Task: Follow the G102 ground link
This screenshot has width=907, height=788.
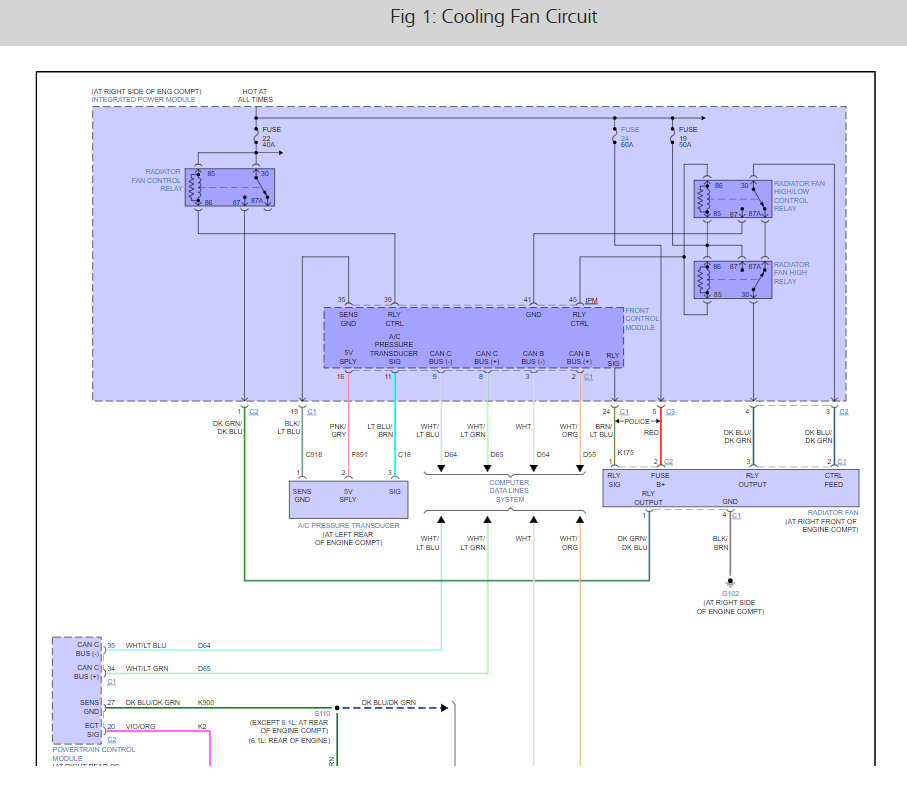Action: (x=730, y=594)
